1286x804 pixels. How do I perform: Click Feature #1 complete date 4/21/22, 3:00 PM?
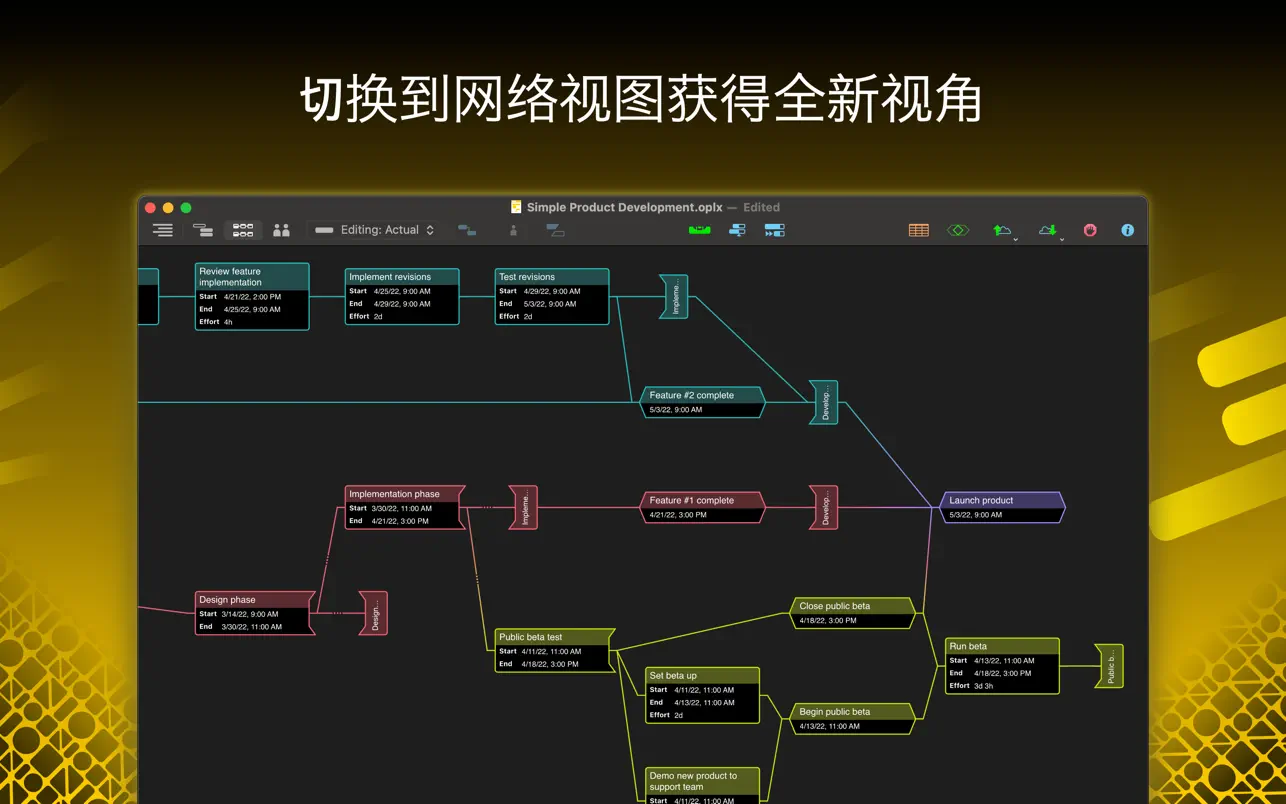coord(678,515)
